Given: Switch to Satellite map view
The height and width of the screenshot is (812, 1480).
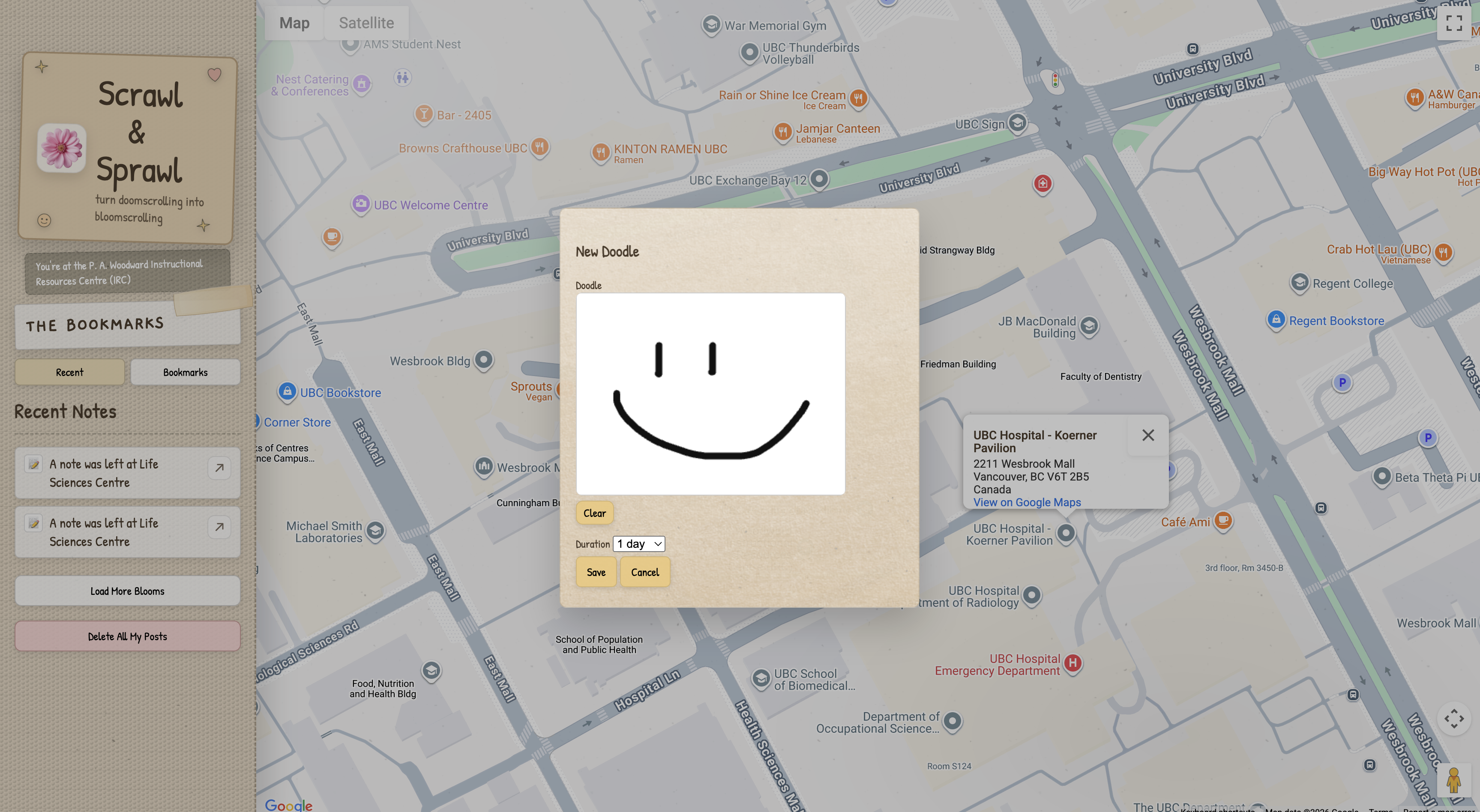Looking at the screenshot, I should [x=366, y=23].
